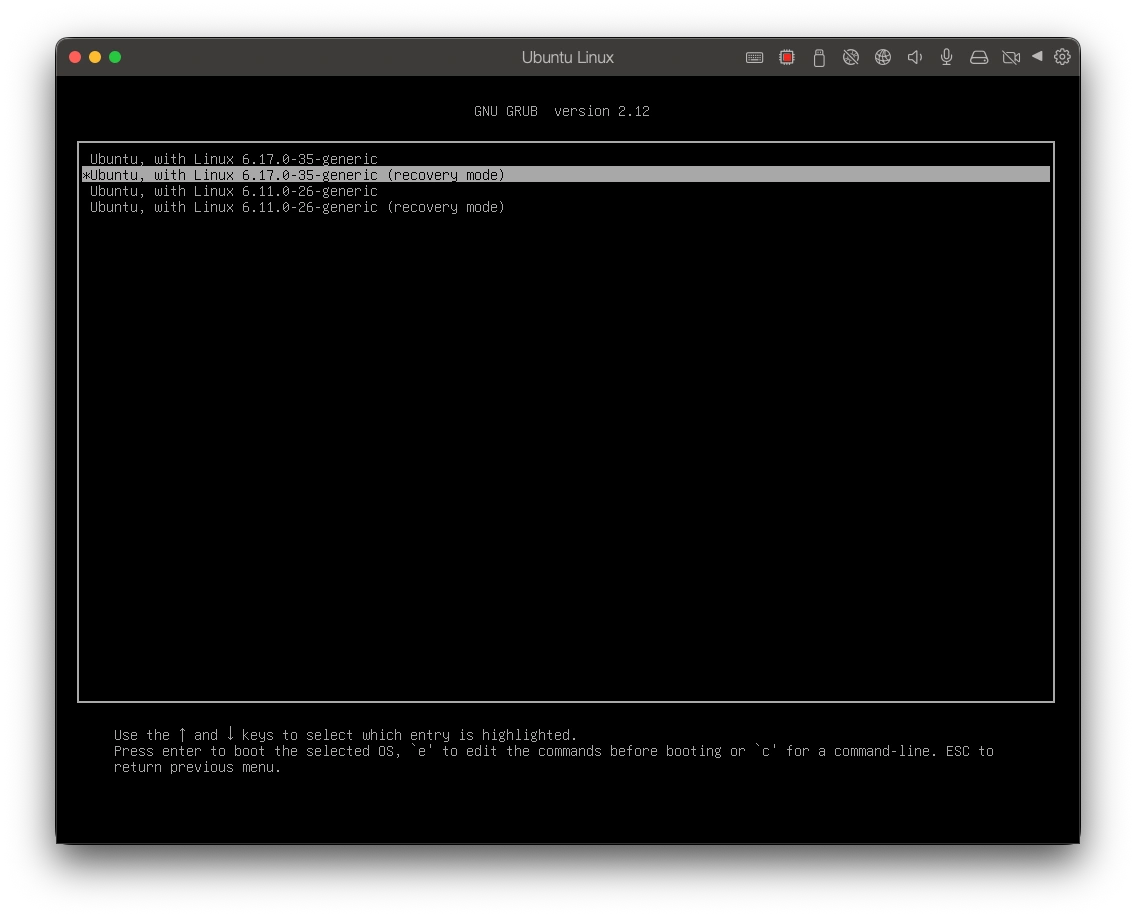Click the Ubuntu Linux window title
The width and height of the screenshot is (1136, 918).
click(x=568, y=57)
